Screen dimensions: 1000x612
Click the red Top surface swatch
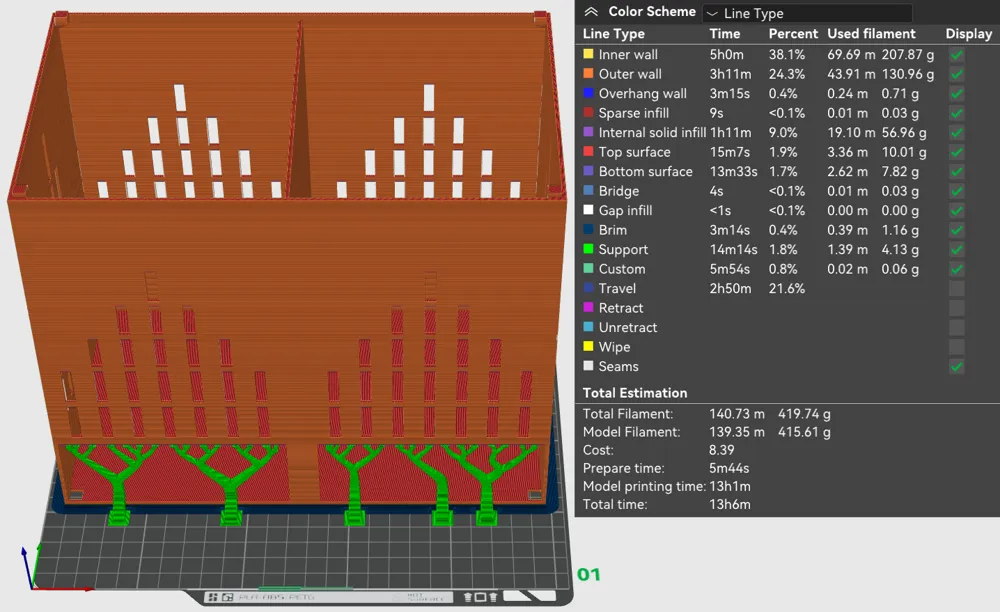pos(588,152)
